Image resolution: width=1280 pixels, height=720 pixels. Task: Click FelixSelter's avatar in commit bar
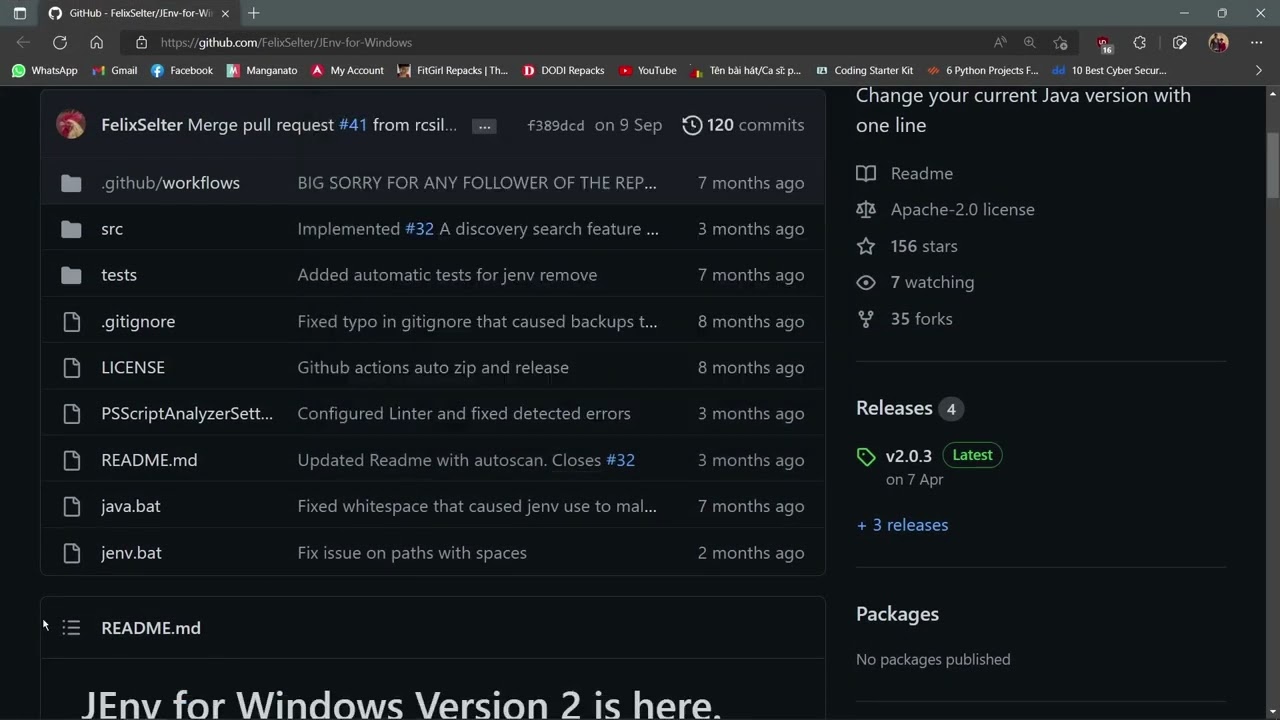[71, 125]
